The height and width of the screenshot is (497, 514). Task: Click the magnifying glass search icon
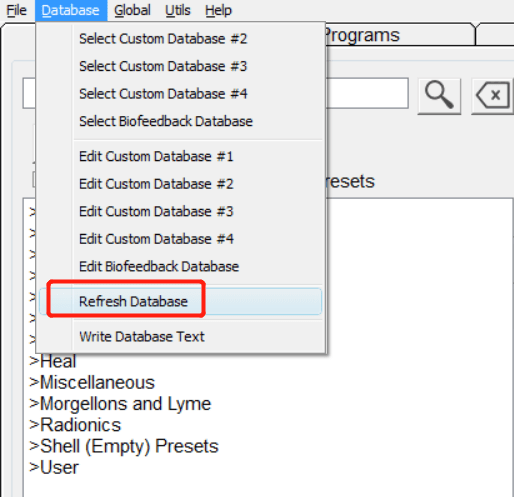439,96
